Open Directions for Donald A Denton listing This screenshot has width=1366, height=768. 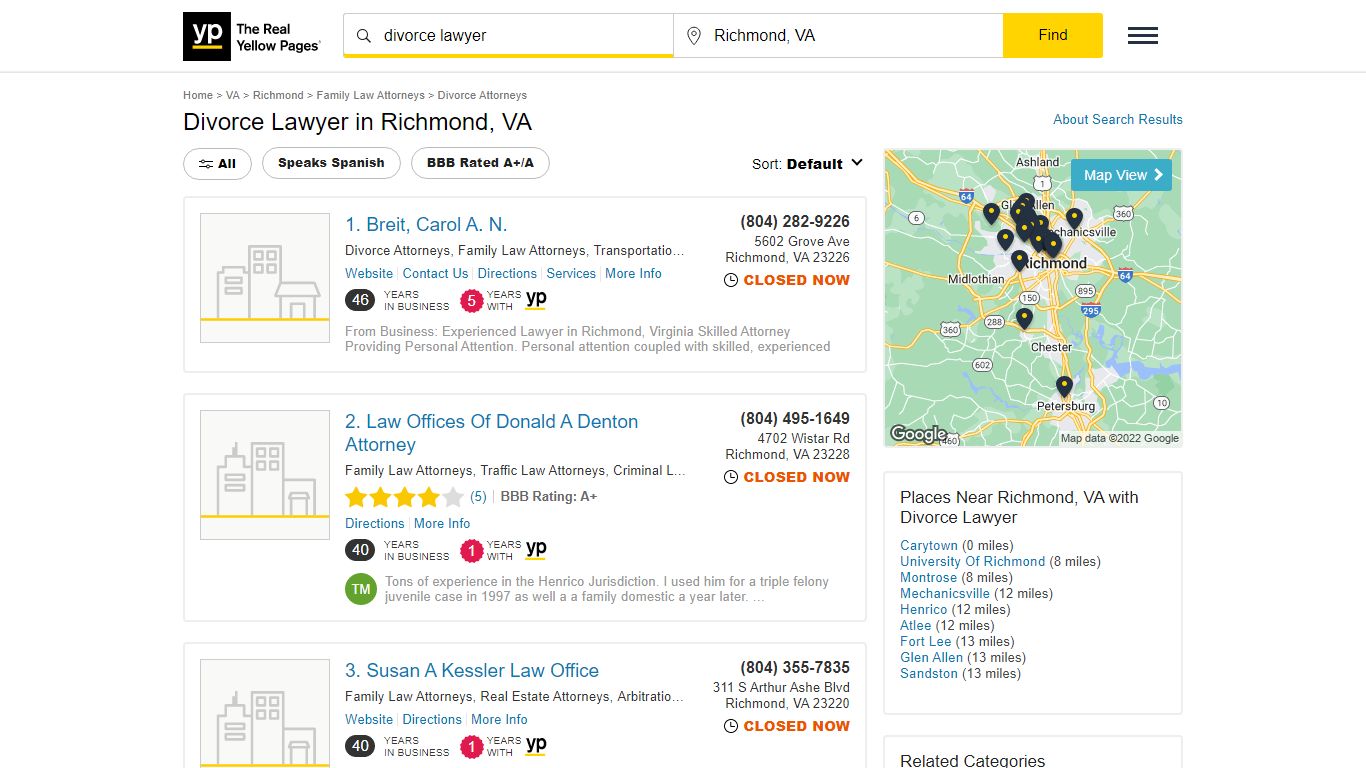[x=375, y=523]
